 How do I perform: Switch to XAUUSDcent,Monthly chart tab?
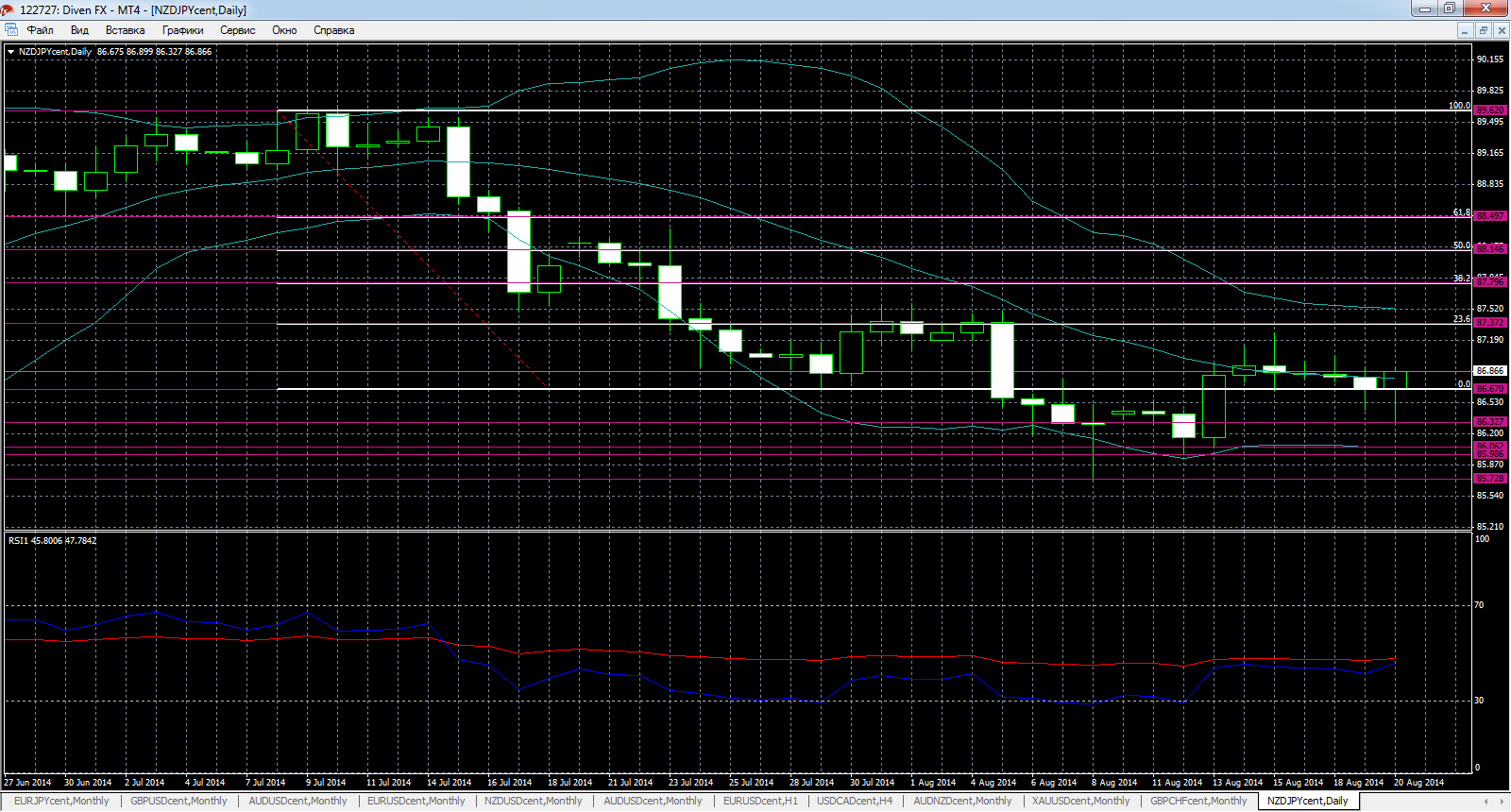click(x=1080, y=801)
